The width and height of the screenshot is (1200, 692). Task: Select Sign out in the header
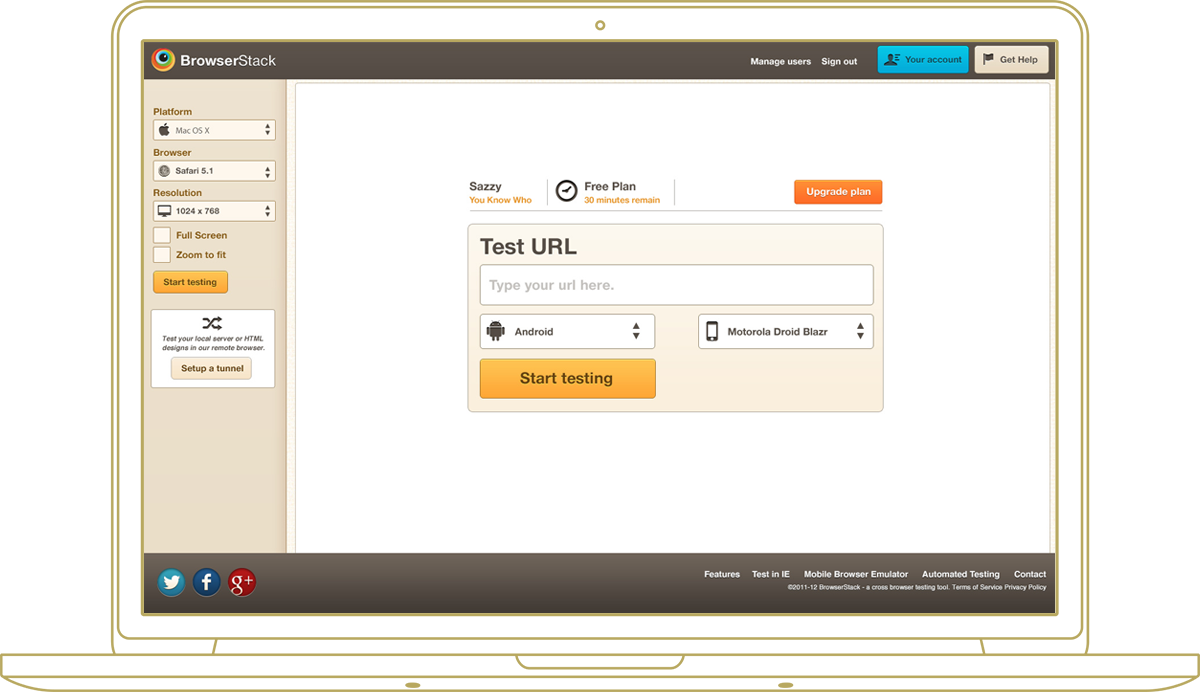pyautogui.click(x=839, y=61)
